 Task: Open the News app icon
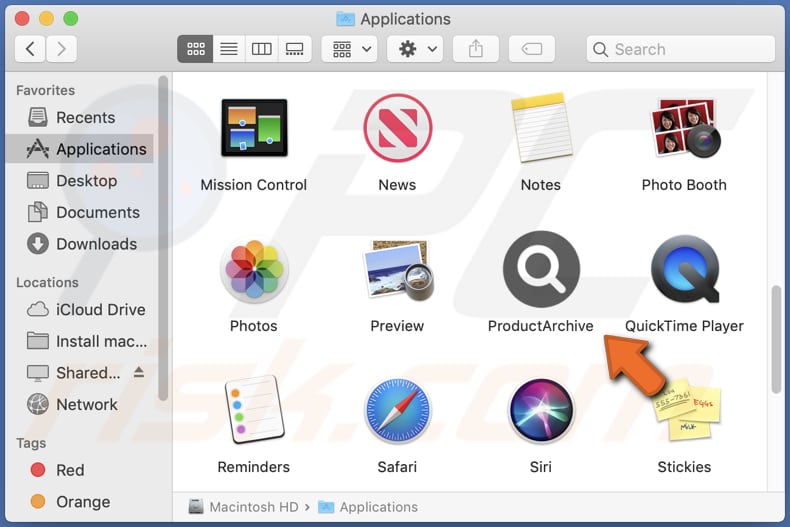tap(398, 128)
